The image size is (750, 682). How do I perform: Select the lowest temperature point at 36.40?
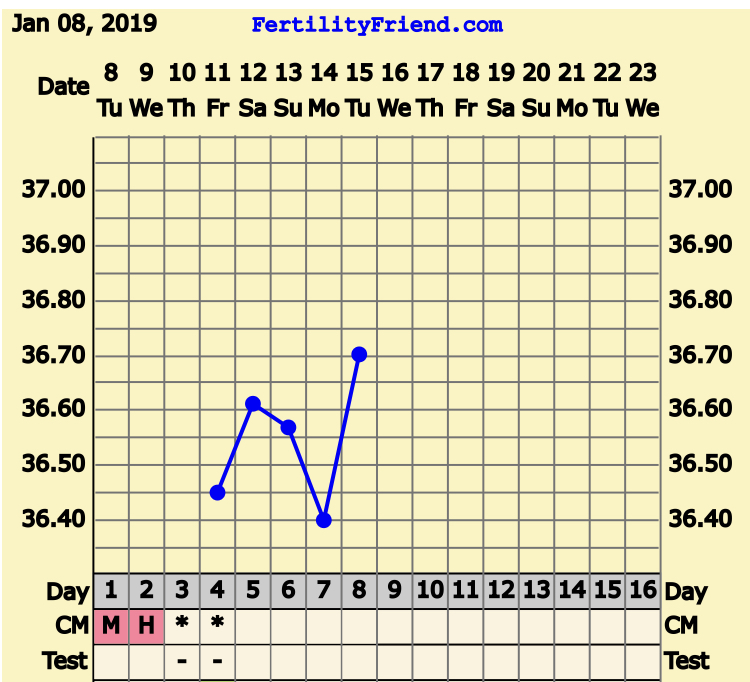click(x=323, y=520)
